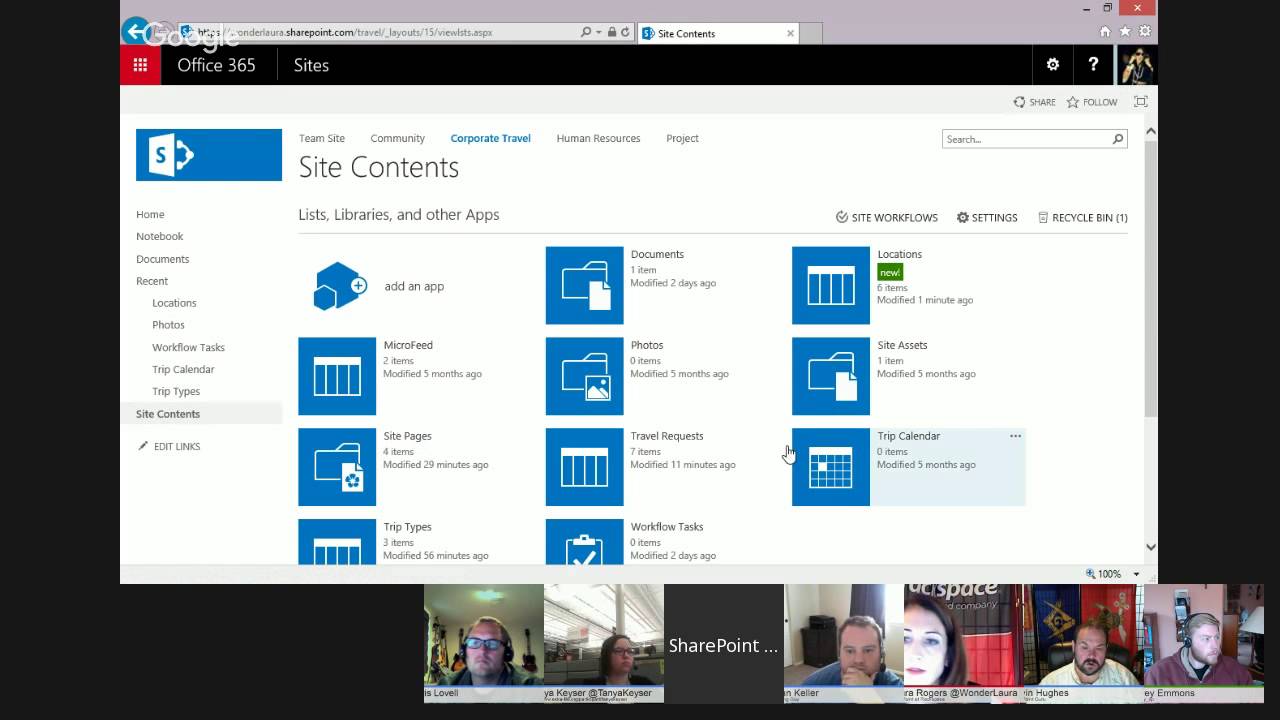Image resolution: width=1280 pixels, height=720 pixels.
Task: Open the Office 365 settings gear
Action: 1052,65
